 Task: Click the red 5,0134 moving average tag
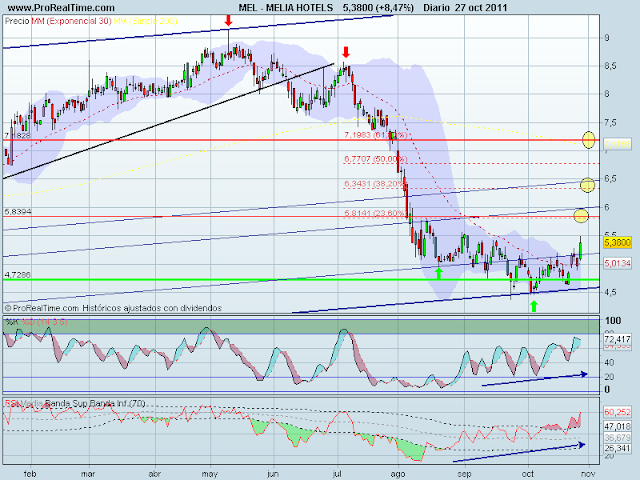click(618, 263)
